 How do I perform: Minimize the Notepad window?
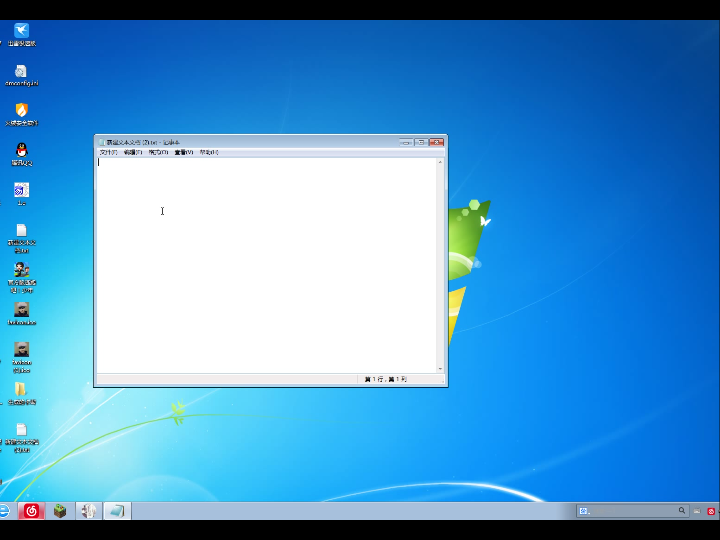coord(405,142)
